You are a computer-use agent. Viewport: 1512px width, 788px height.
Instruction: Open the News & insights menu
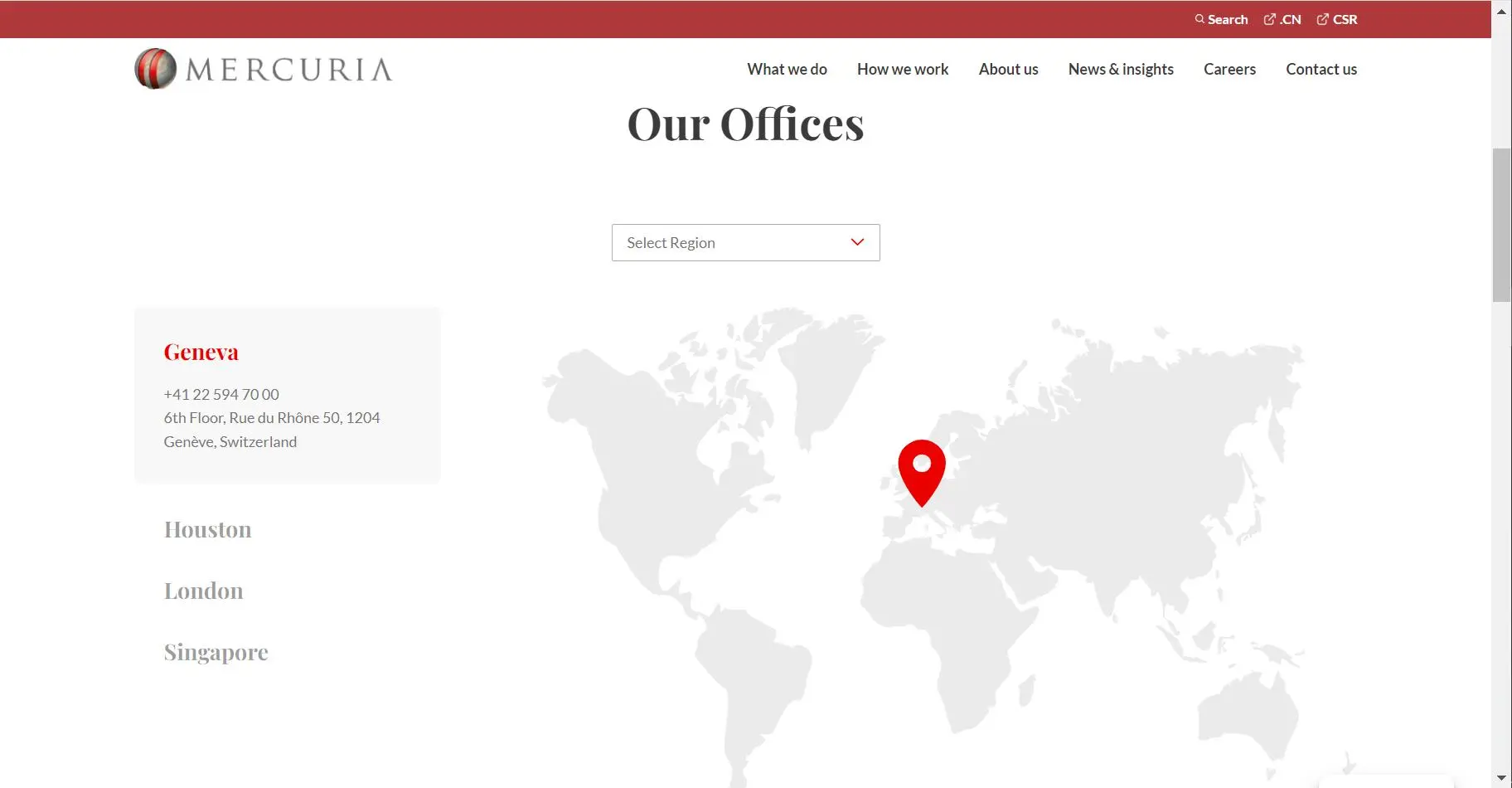pos(1121,69)
